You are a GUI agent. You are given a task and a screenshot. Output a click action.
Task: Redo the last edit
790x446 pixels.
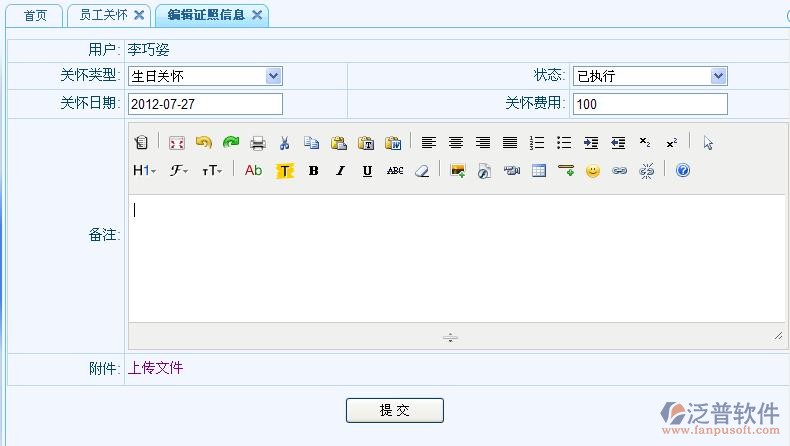tap(231, 143)
